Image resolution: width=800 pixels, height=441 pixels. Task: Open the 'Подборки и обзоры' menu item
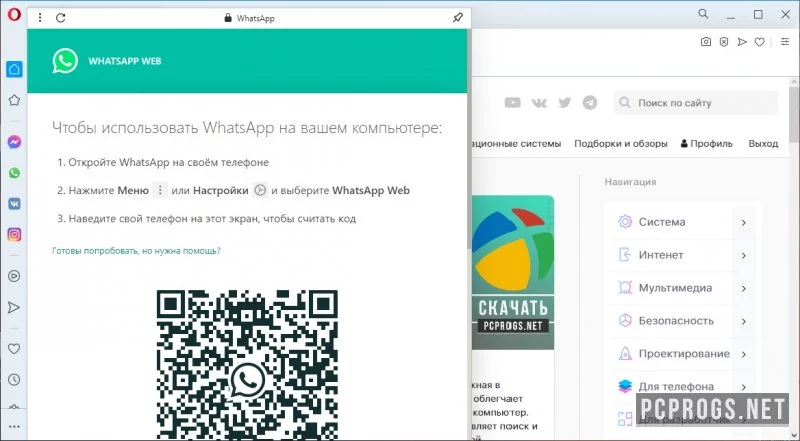pos(621,143)
